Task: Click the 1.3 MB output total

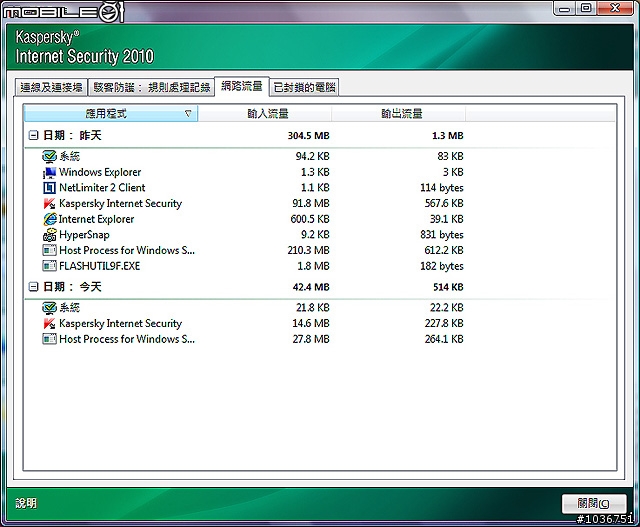Action: coord(448,136)
